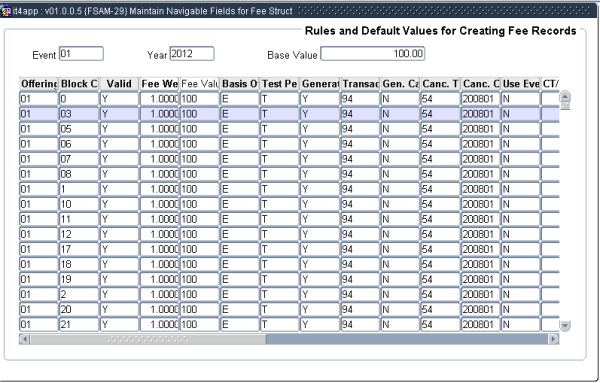
Task: Click 200801 cell in block 19 row
Action: click(481, 279)
